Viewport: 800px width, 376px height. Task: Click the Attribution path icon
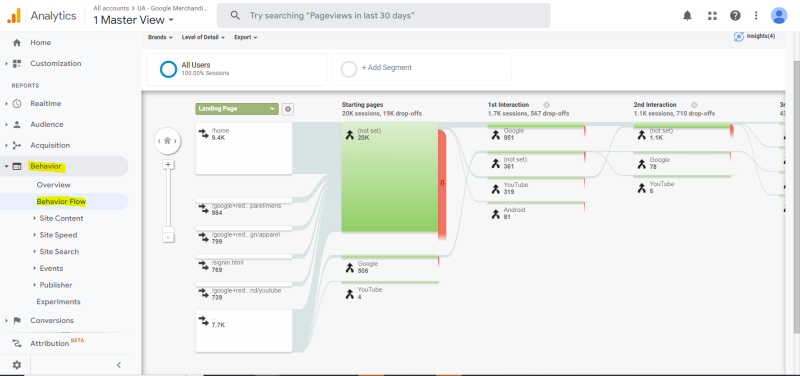[17, 343]
